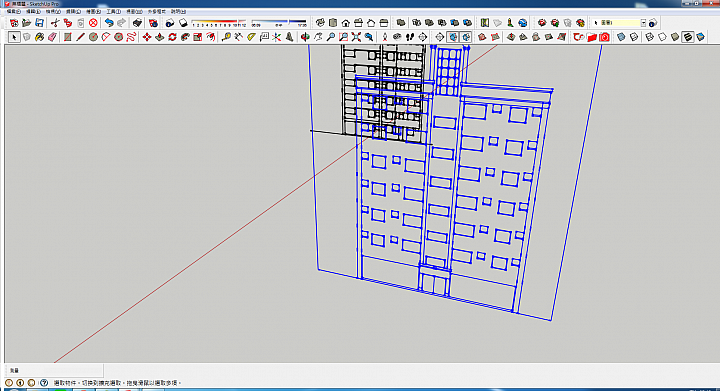Screen dimensions: 720x391
Task: Open sixth (Tools) menu in menu bar
Action: coord(113,11)
